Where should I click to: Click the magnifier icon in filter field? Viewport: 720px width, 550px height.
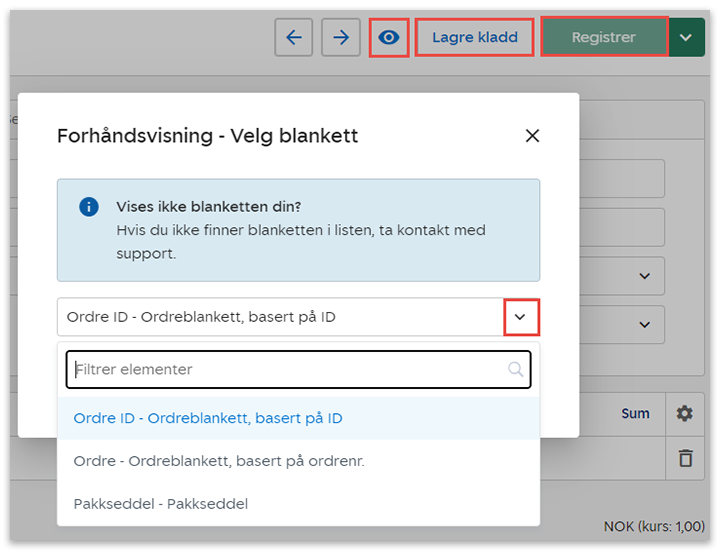[x=516, y=369]
